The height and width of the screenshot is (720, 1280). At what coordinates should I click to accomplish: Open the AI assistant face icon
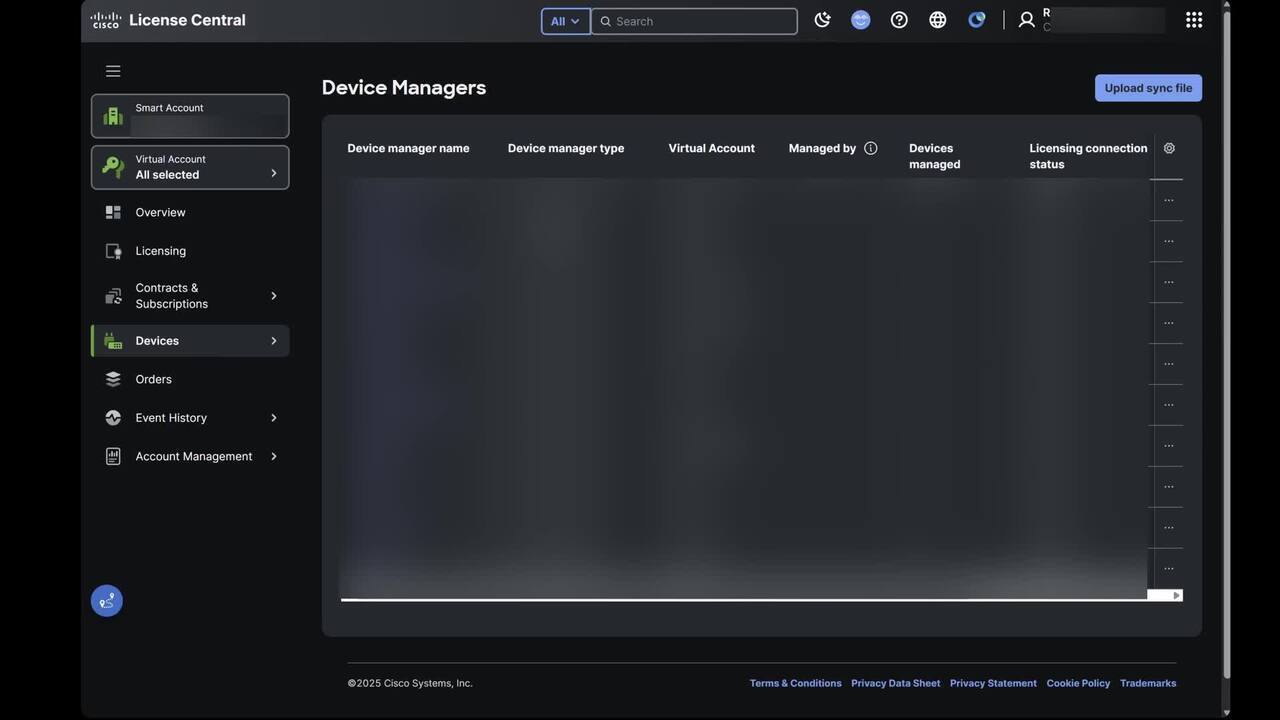pyautogui.click(x=860, y=20)
